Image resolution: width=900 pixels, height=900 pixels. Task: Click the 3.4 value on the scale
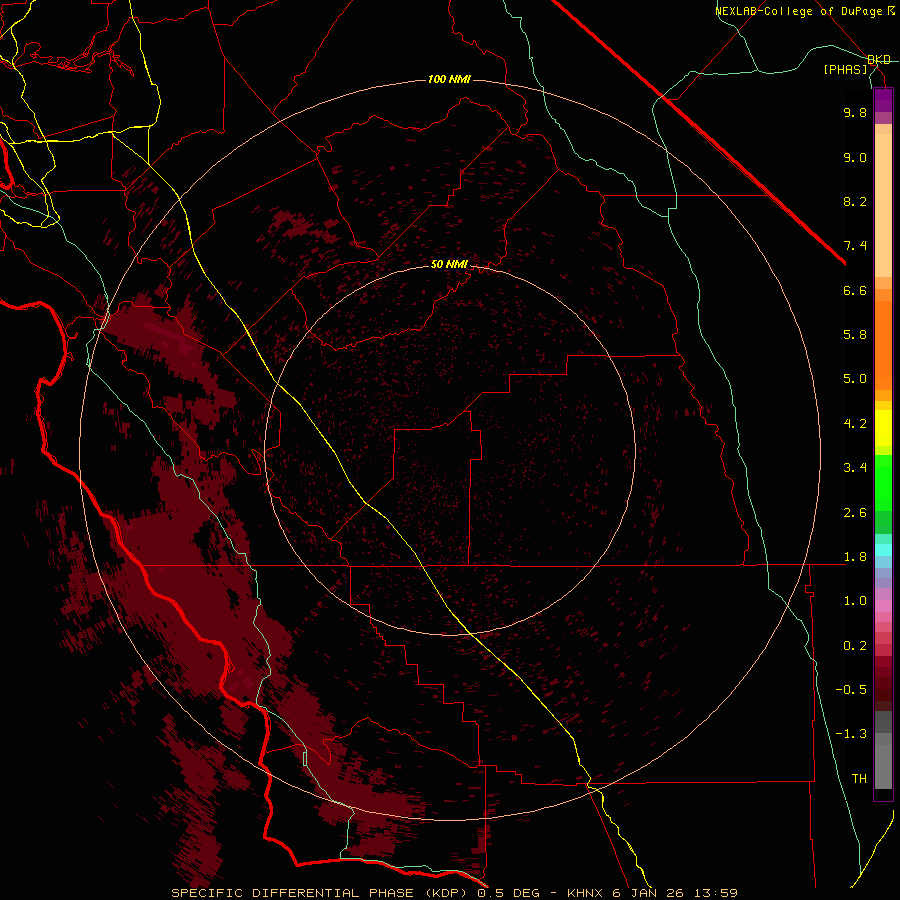pos(855,468)
